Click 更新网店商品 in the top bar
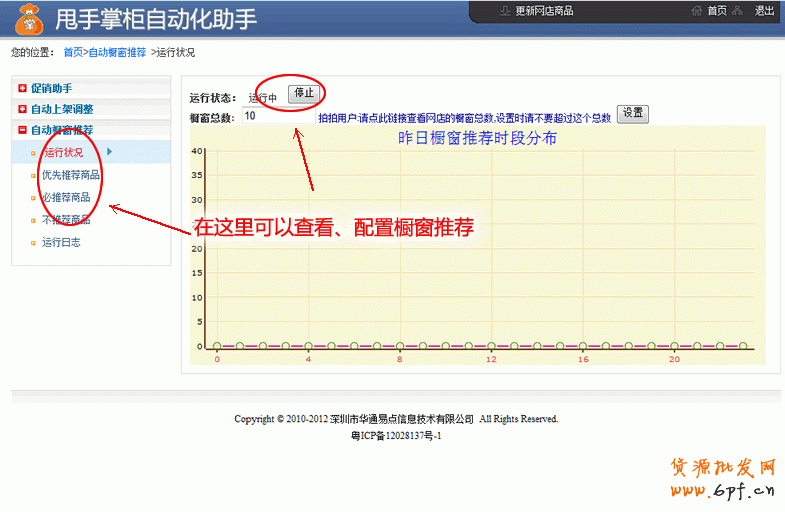The width and height of the screenshot is (785, 512). point(544,11)
